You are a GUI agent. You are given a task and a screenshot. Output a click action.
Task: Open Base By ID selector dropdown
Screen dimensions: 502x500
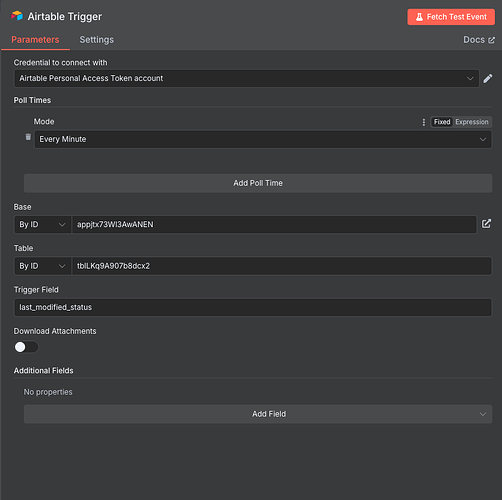[x=42, y=225]
